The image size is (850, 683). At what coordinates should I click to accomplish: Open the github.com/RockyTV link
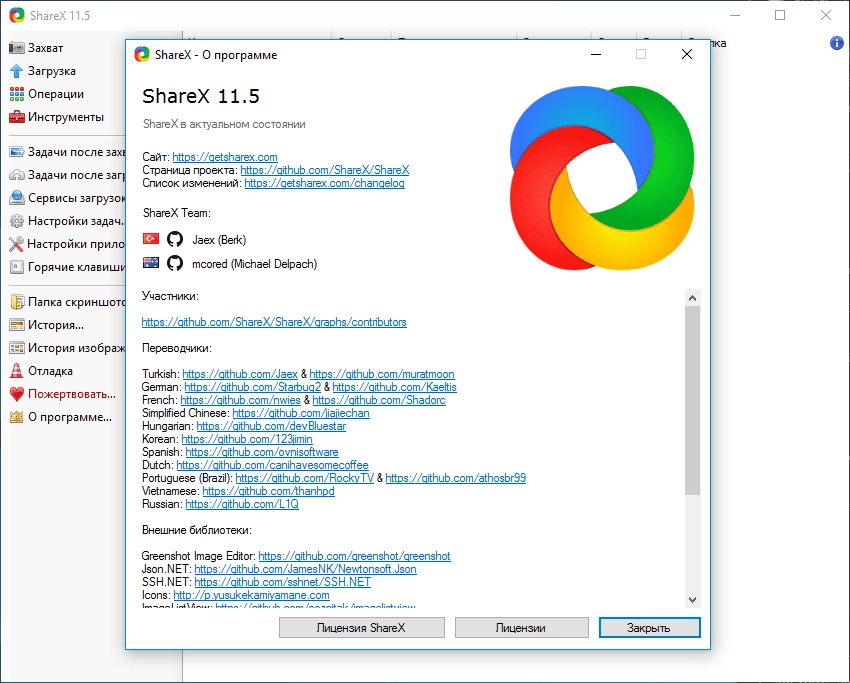305,478
